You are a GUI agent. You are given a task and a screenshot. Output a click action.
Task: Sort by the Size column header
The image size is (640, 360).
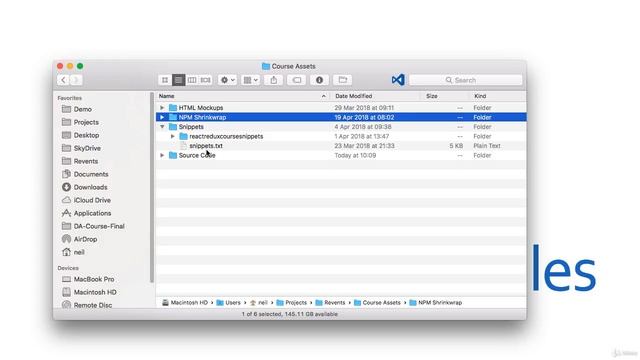point(444,96)
